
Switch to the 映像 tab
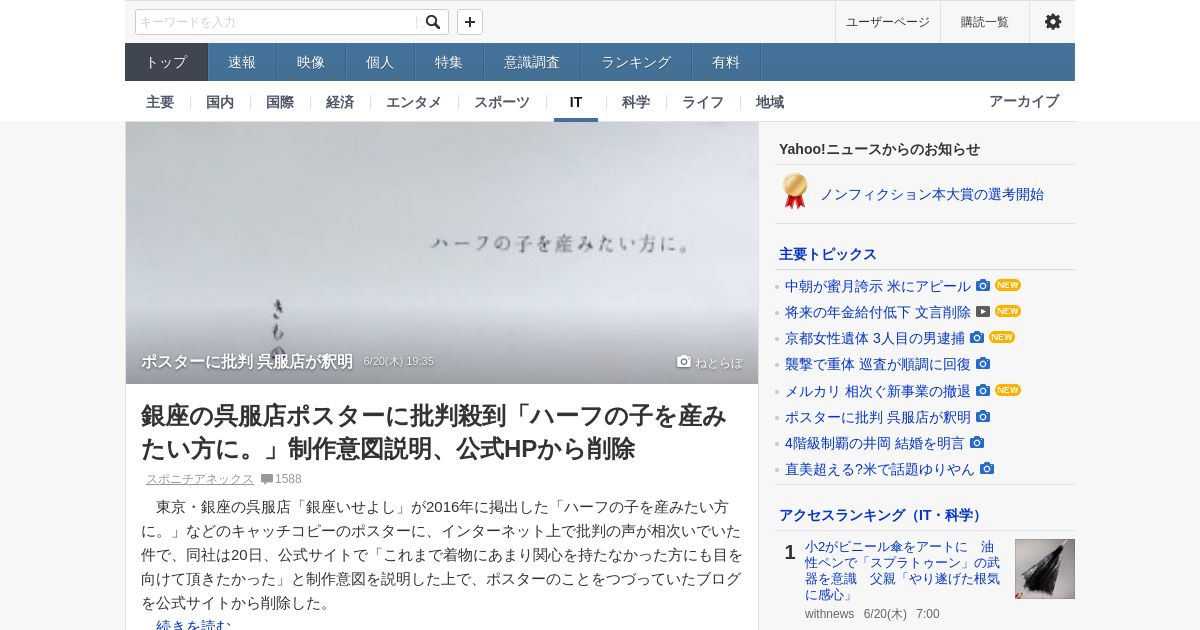point(311,62)
